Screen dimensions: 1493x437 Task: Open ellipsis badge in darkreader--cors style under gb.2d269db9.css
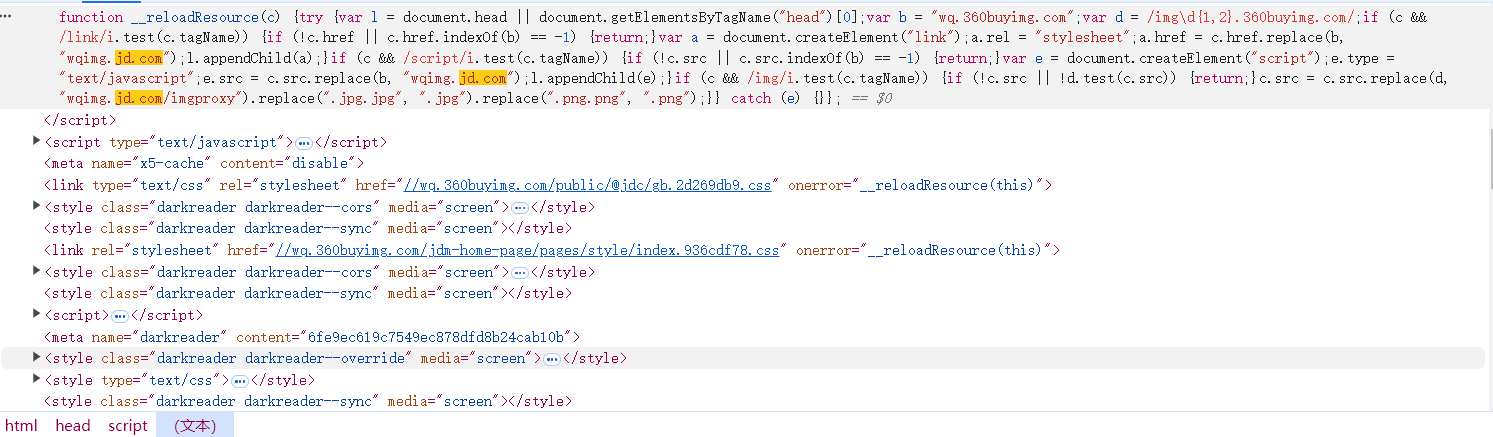point(519,208)
